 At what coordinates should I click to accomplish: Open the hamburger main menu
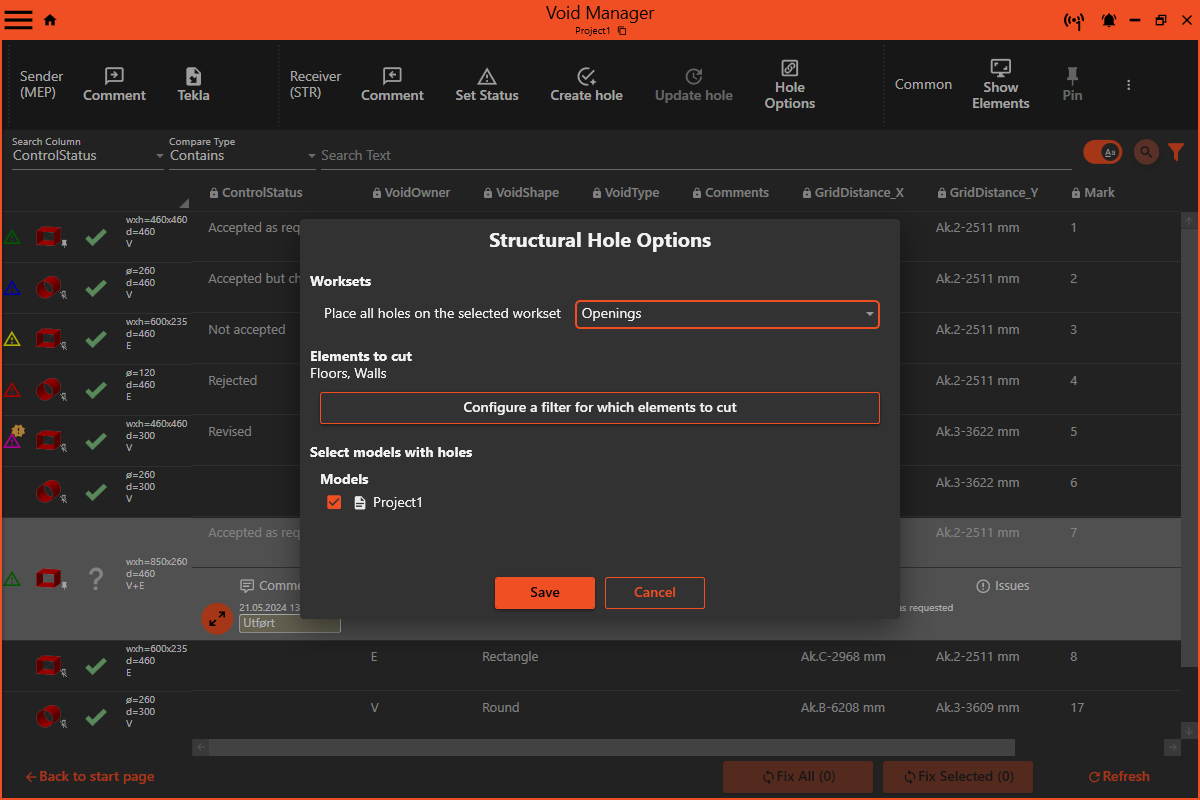click(19, 20)
